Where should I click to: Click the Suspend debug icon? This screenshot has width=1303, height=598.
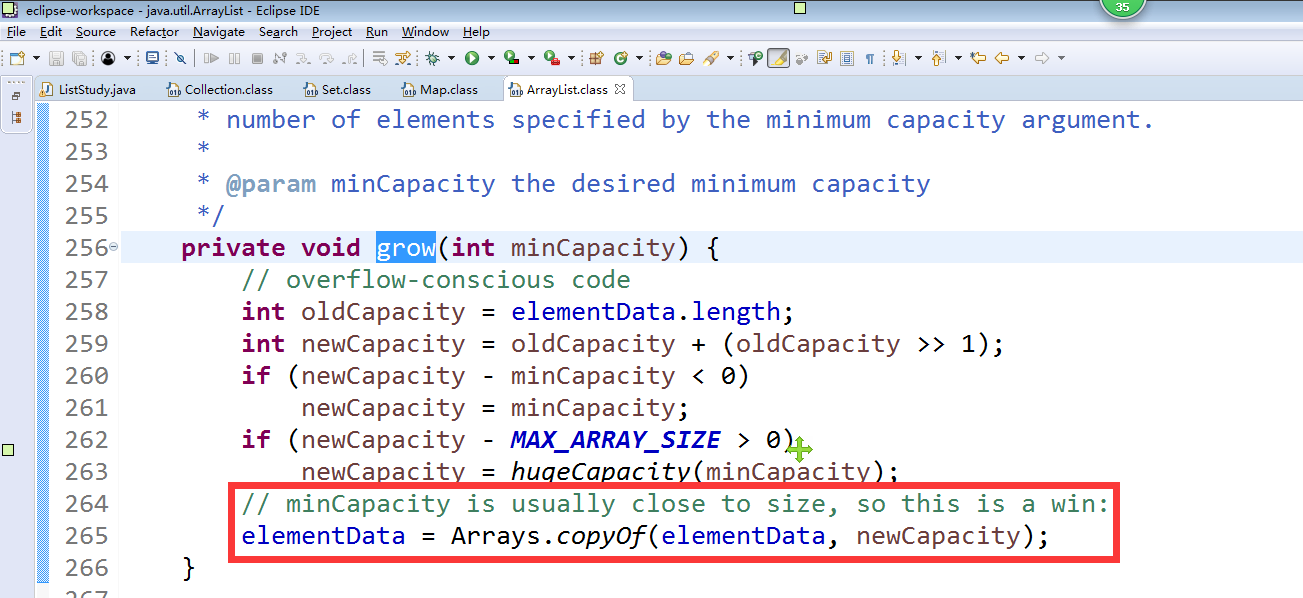(235, 58)
